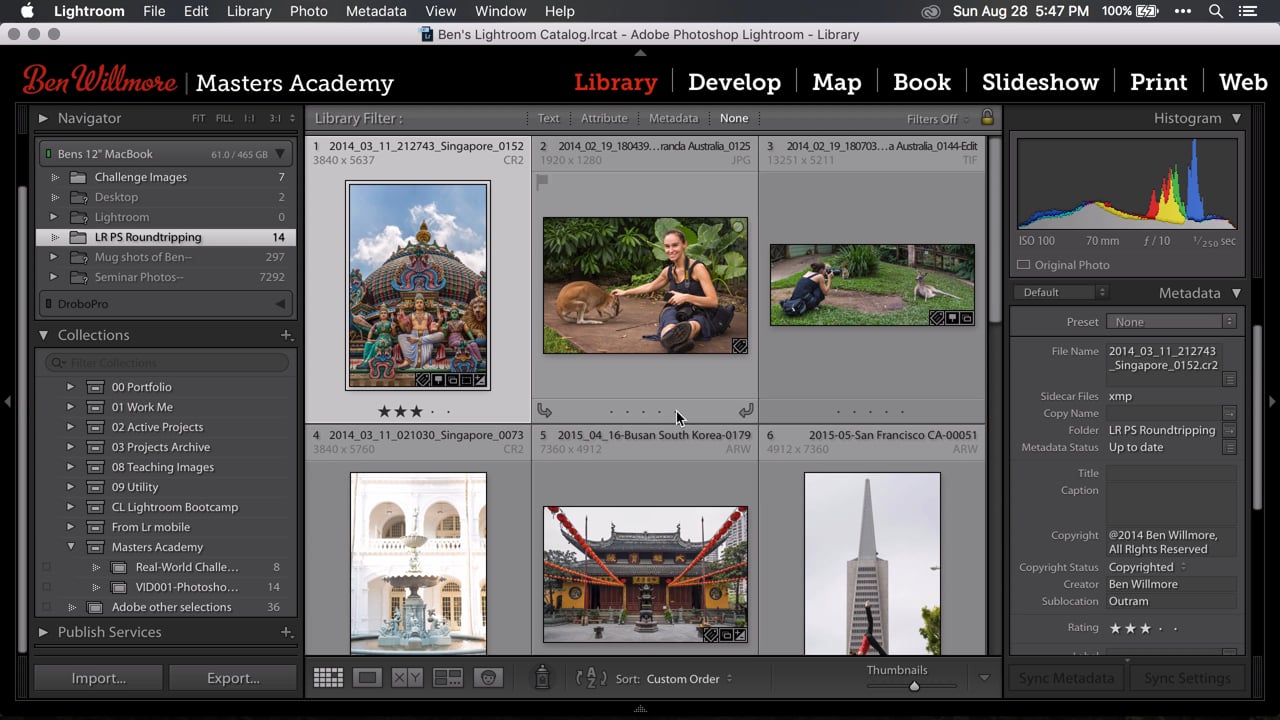Switch to the Map module
The height and width of the screenshot is (720, 1280).
click(837, 82)
